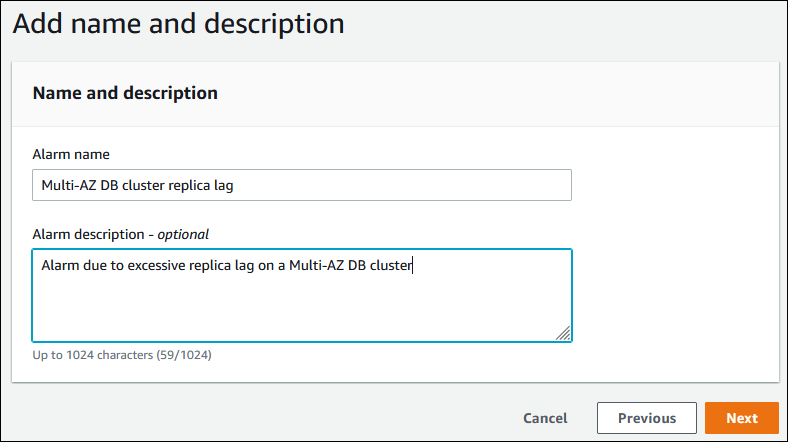
Task: Proceed with the orange Next button
Action: pos(741,418)
